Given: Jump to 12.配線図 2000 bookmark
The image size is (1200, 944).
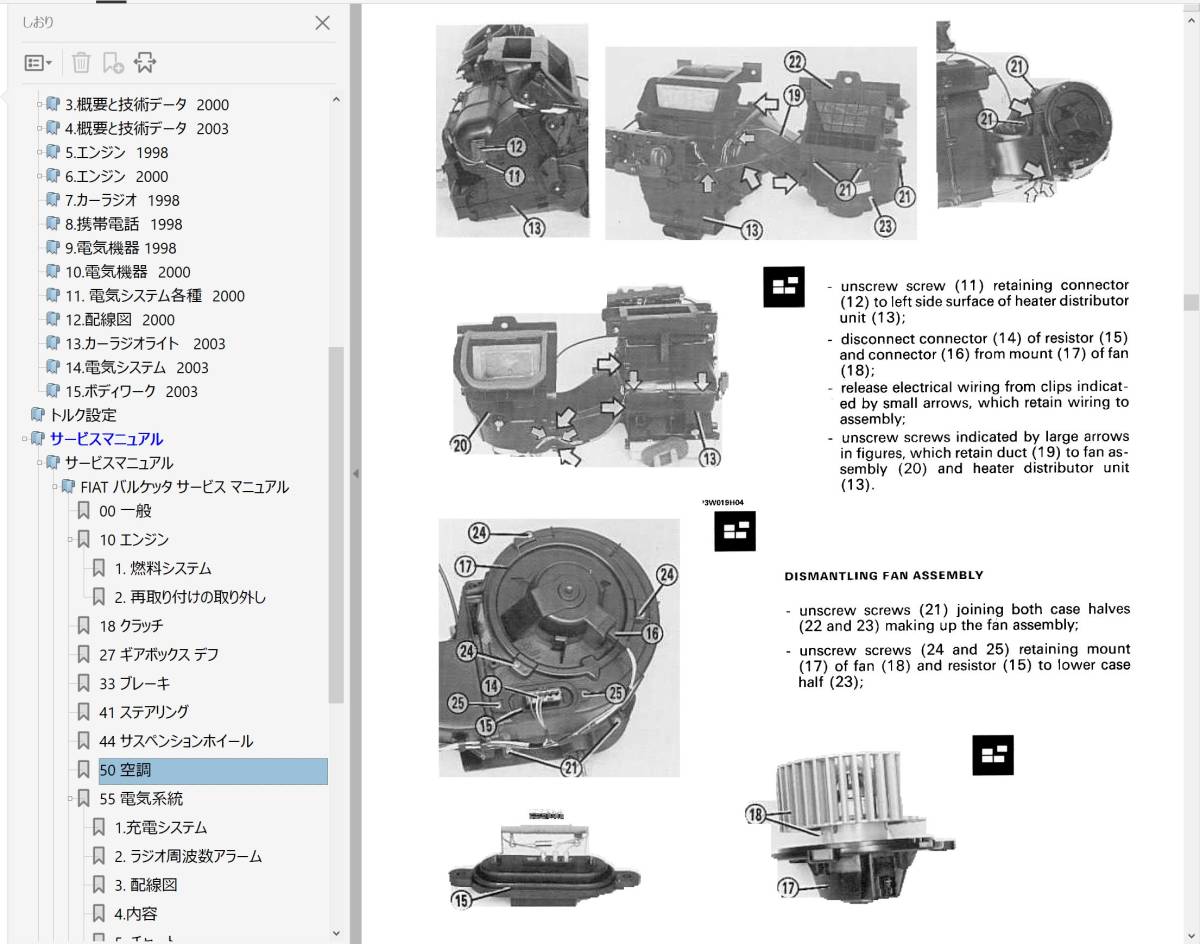Looking at the screenshot, I should tap(120, 320).
